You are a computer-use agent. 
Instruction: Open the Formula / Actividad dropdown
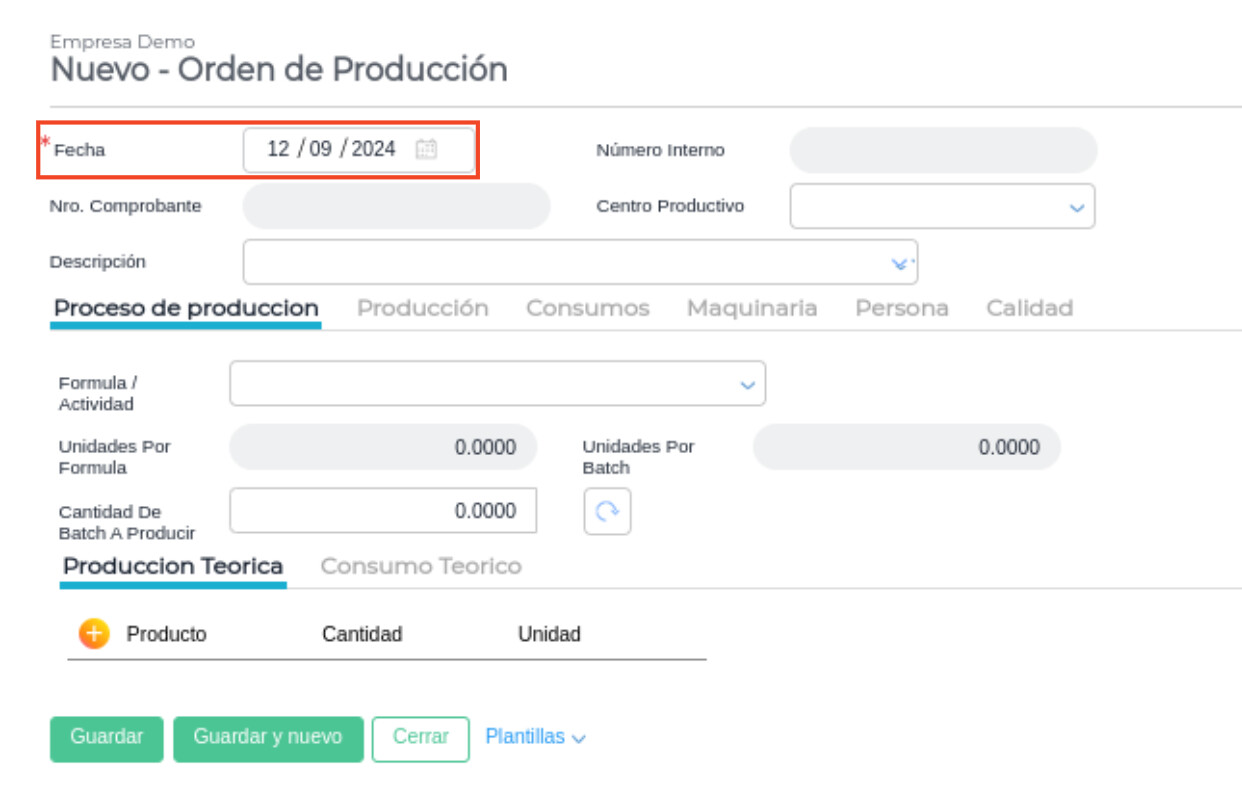click(746, 384)
